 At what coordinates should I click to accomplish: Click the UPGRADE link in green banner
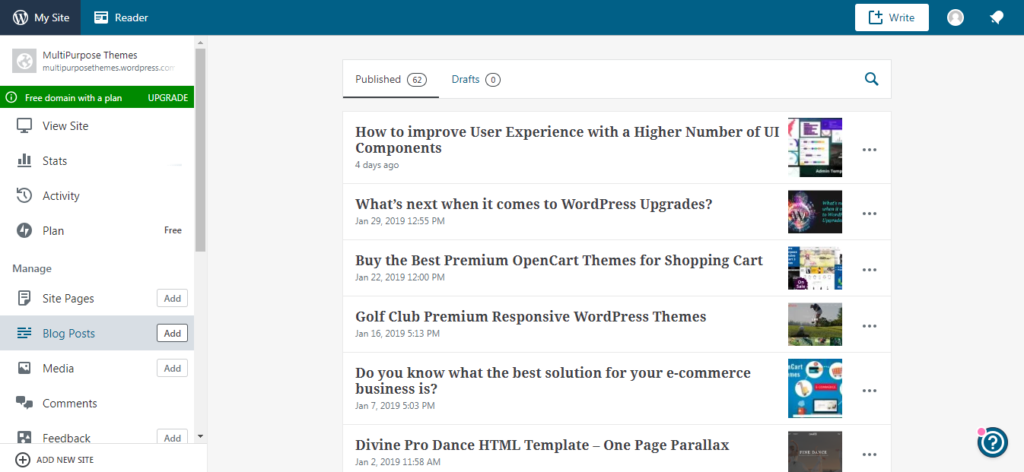[168, 98]
